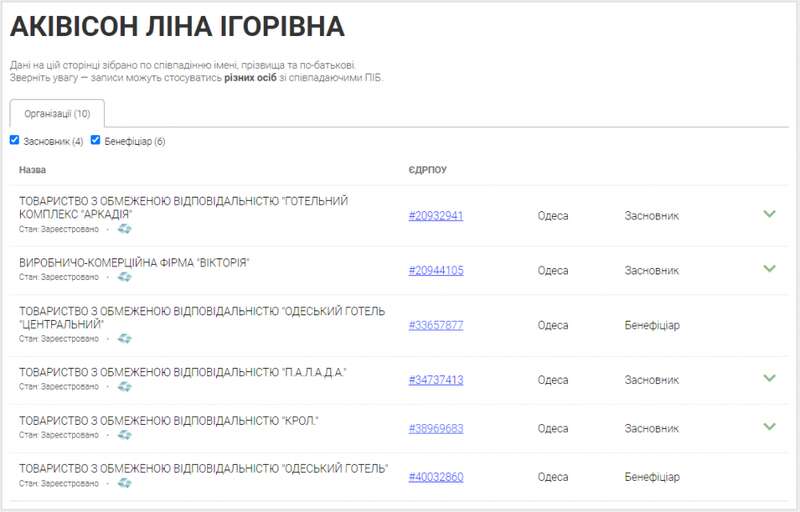Uncheck the Засновник (4) checkbox
Viewport: 800px width, 512px height.
pos(15,140)
